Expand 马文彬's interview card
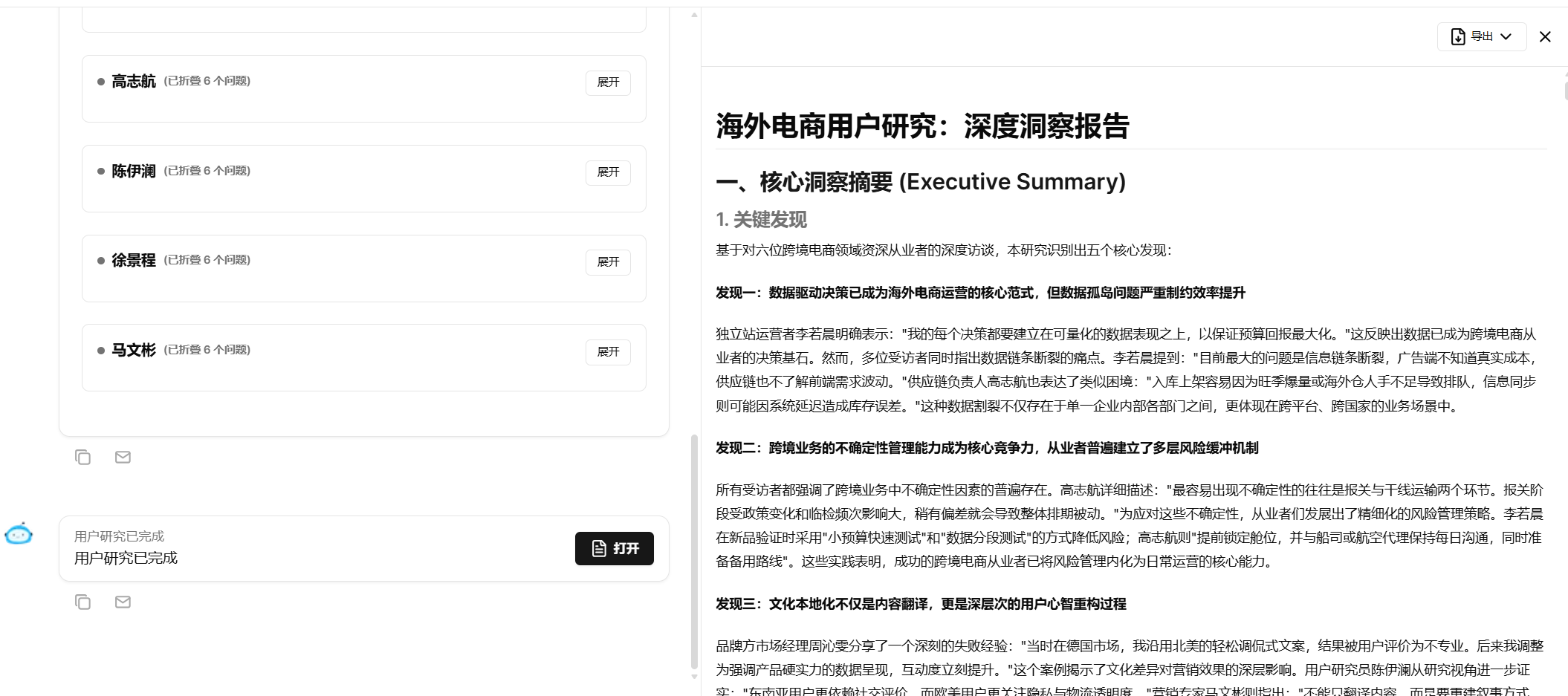 [x=608, y=352]
